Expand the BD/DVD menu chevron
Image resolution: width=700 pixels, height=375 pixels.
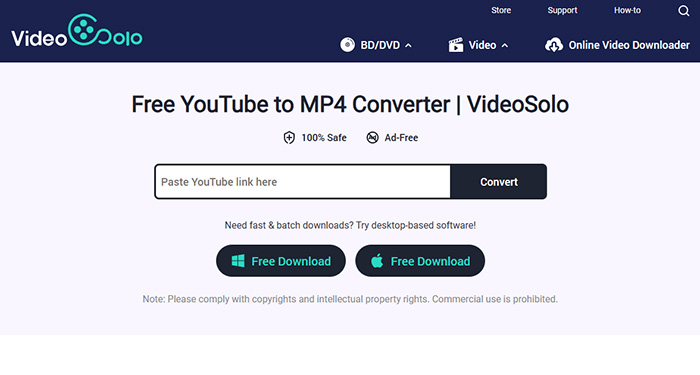tap(408, 46)
